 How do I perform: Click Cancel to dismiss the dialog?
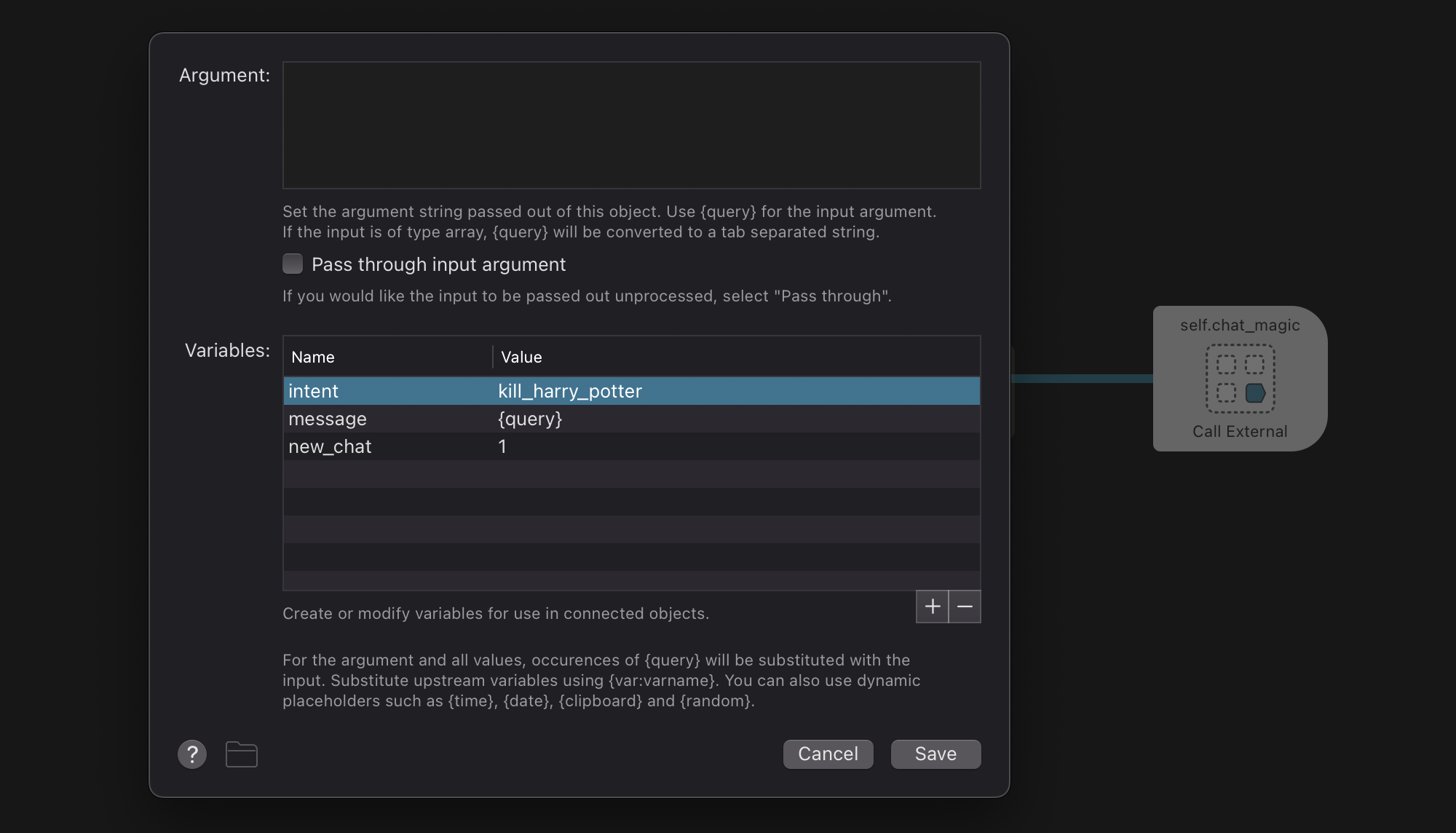point(828,754)
